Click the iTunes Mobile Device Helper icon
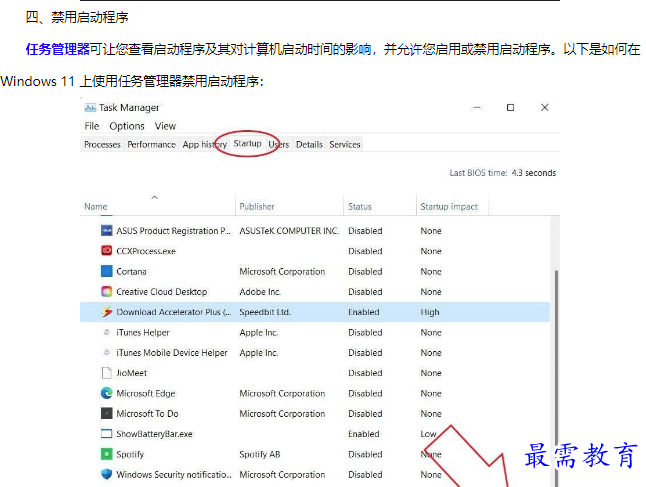 107,352
